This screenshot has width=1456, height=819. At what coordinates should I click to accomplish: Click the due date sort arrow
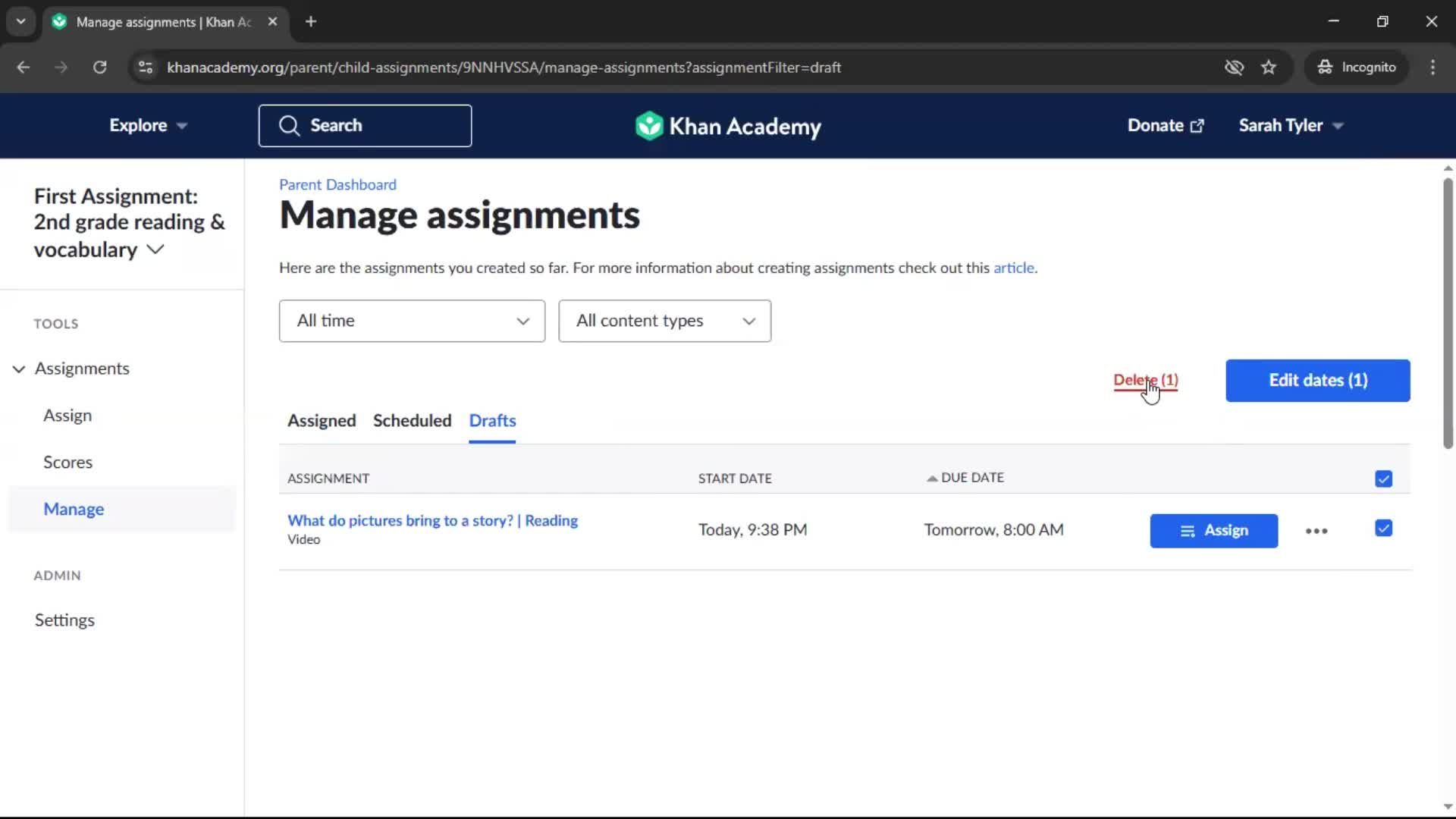click(x=932, y=478)
